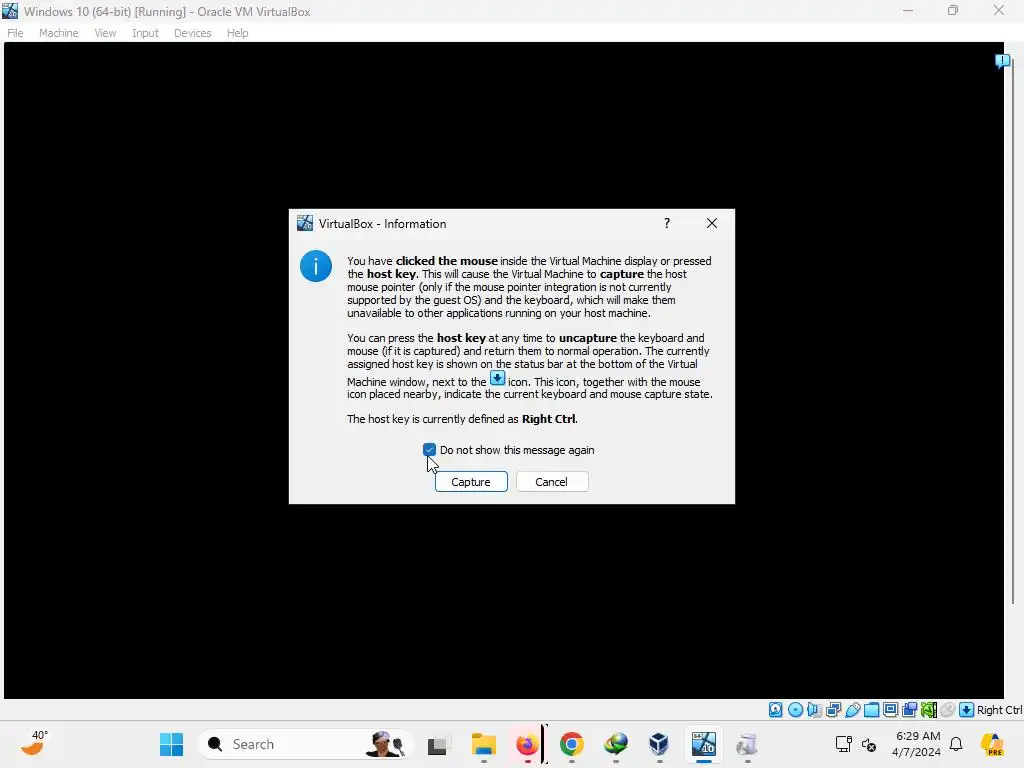
Task: Click the greyed mouse capture status icon
Action: click(x=948, y=710)
